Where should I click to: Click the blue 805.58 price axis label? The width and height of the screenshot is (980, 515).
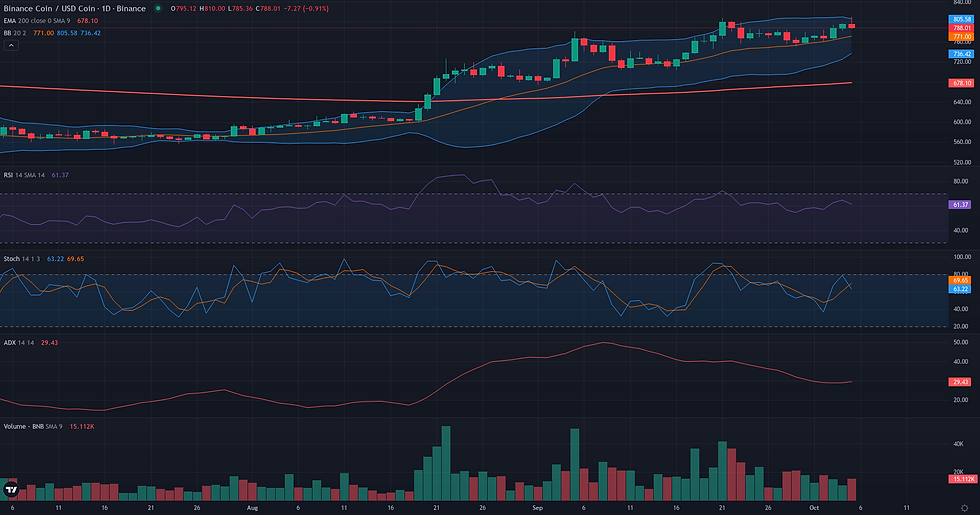[961, 19]
